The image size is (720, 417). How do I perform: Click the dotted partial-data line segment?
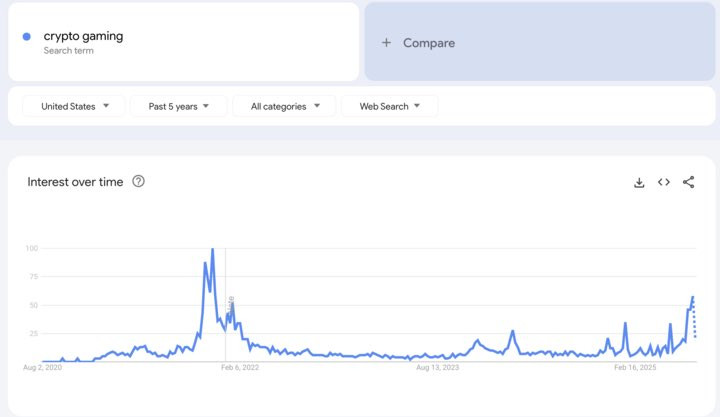click(695, 322)
